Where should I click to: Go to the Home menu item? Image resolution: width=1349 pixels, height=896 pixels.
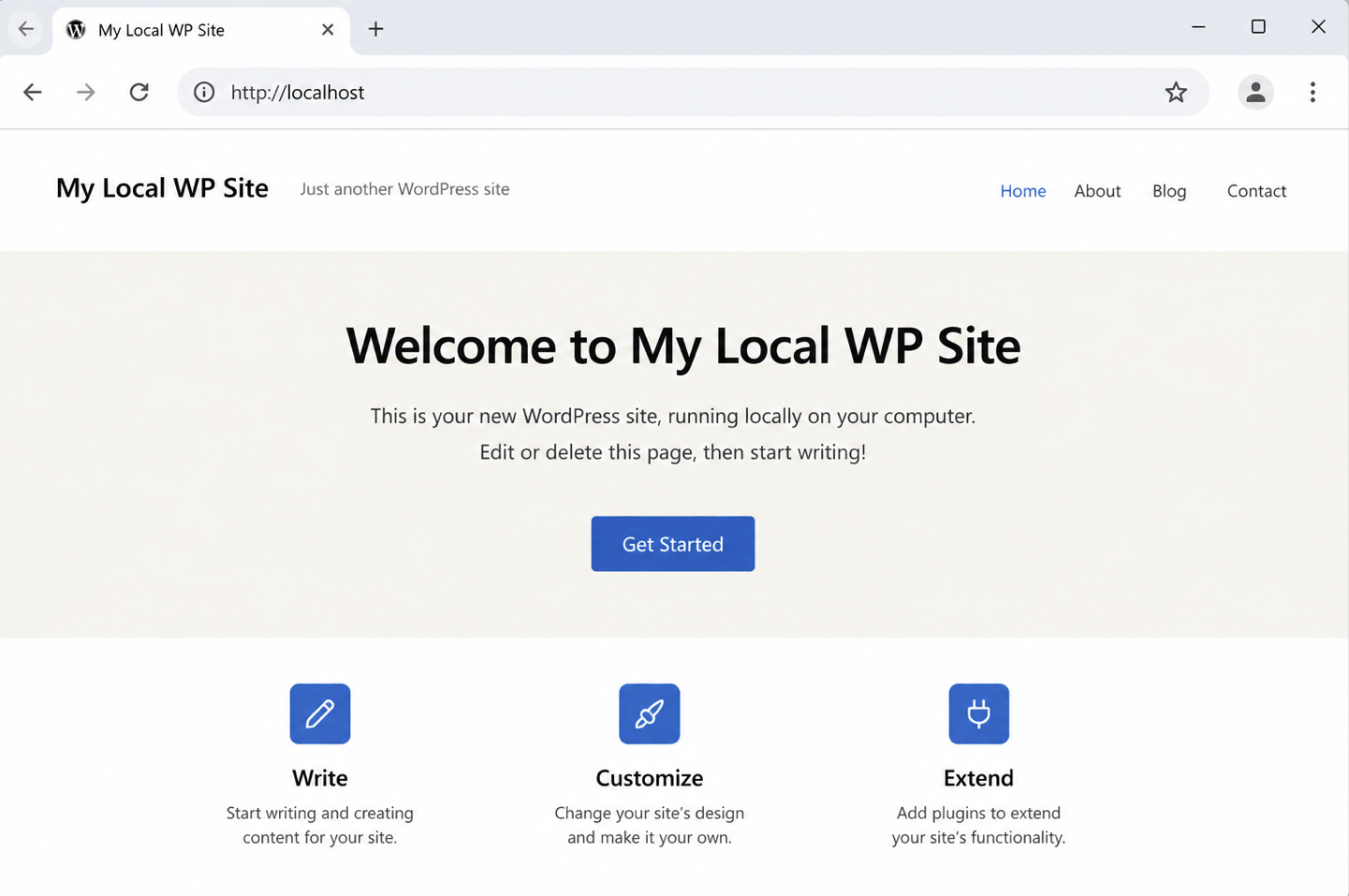pyautogui.click(x=1022, y=191)
